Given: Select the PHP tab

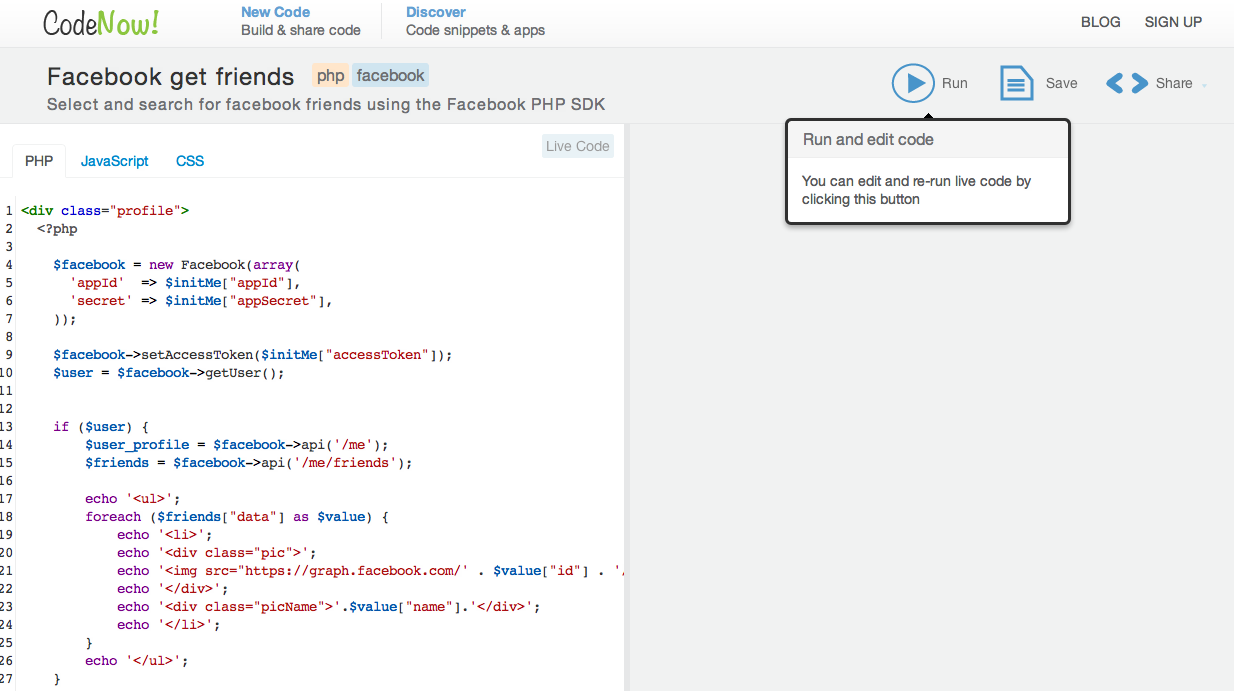Looking at the screenshot, I should tap(39, 161).
